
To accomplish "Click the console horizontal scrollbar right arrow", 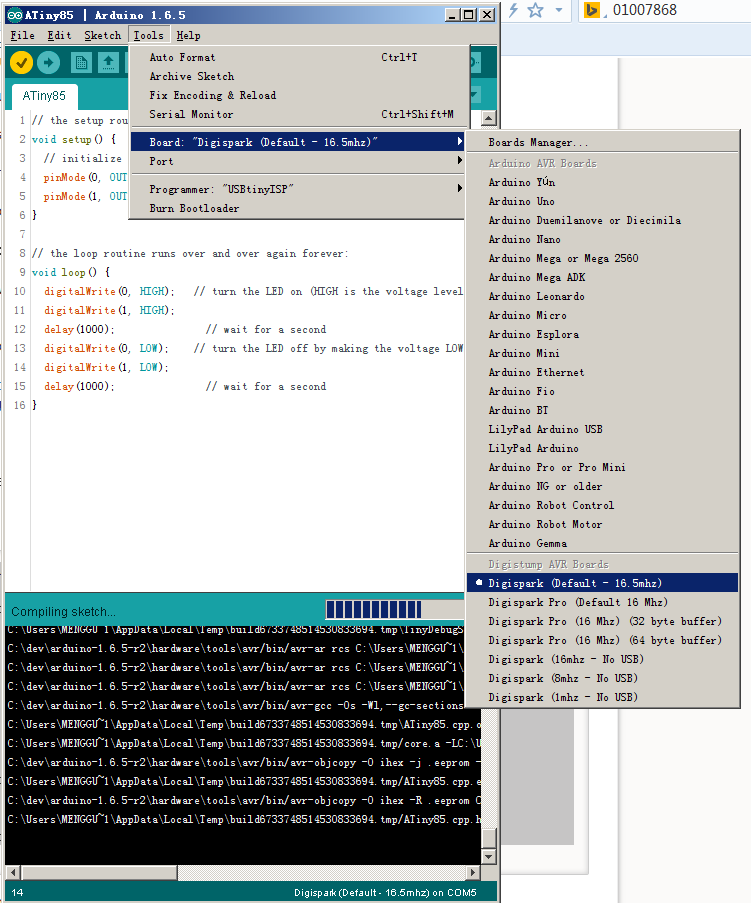I will tap(473, 872).
